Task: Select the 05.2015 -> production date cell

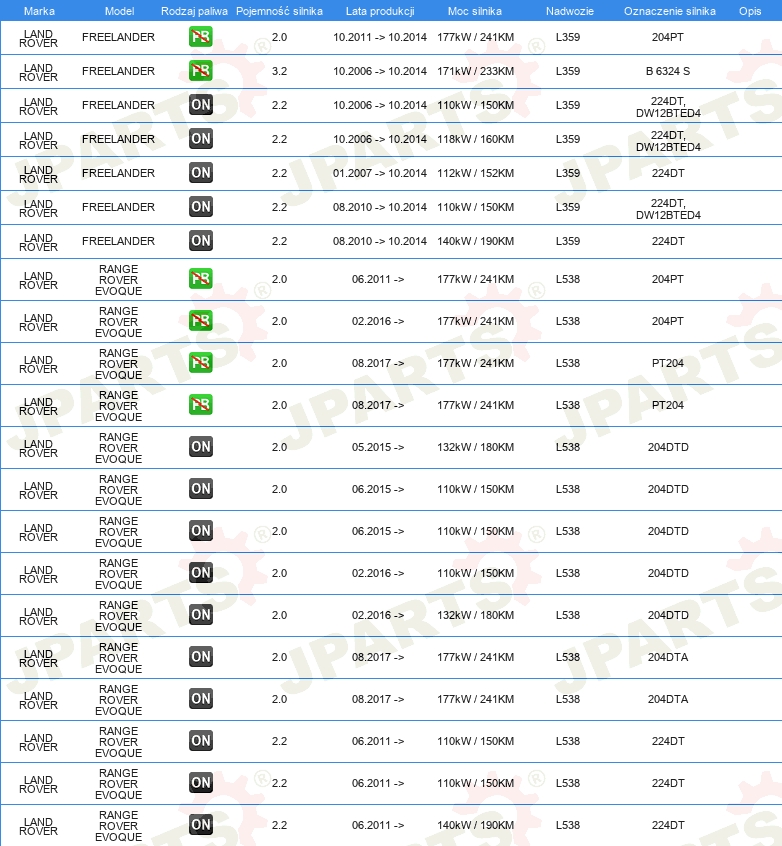Action: 378,447
